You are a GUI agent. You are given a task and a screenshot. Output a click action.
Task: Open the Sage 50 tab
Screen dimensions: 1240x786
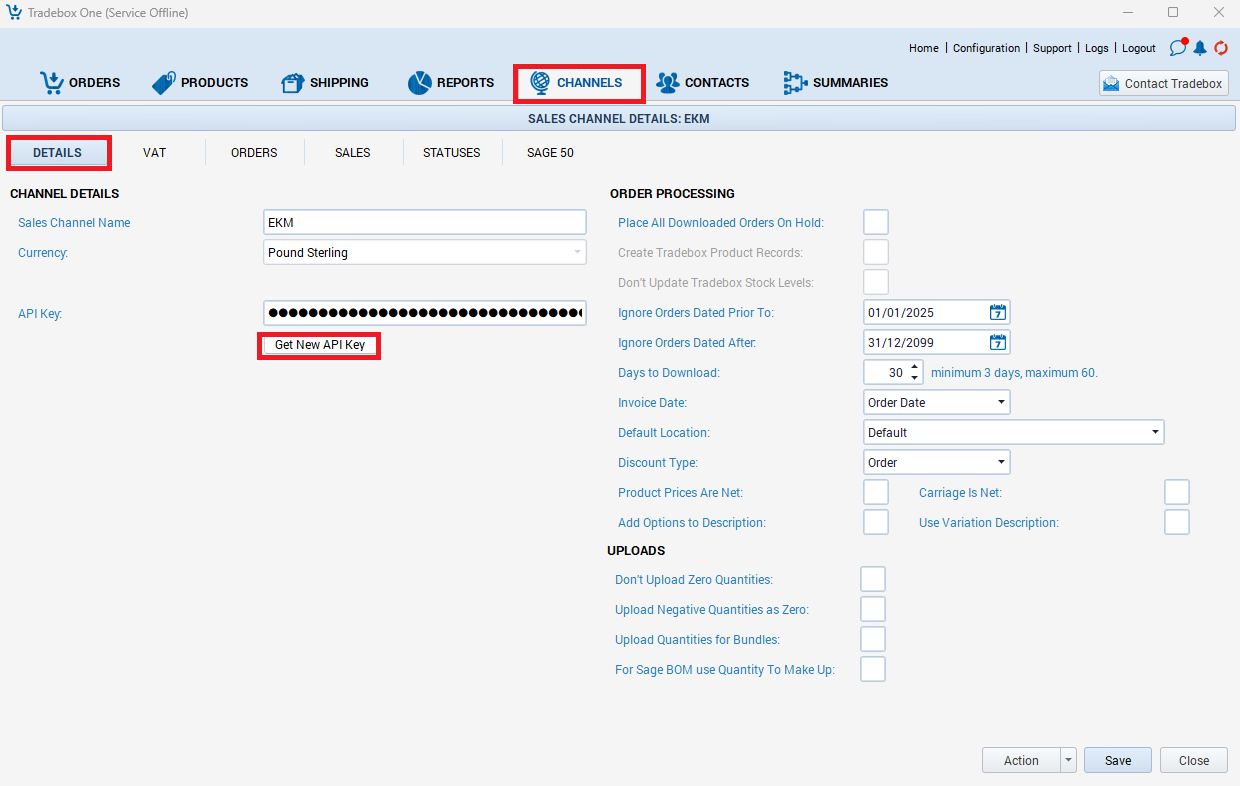[550, 153]
